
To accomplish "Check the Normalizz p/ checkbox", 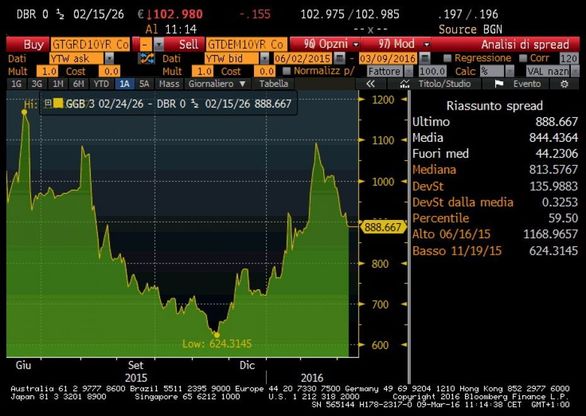I will [287, 71].
